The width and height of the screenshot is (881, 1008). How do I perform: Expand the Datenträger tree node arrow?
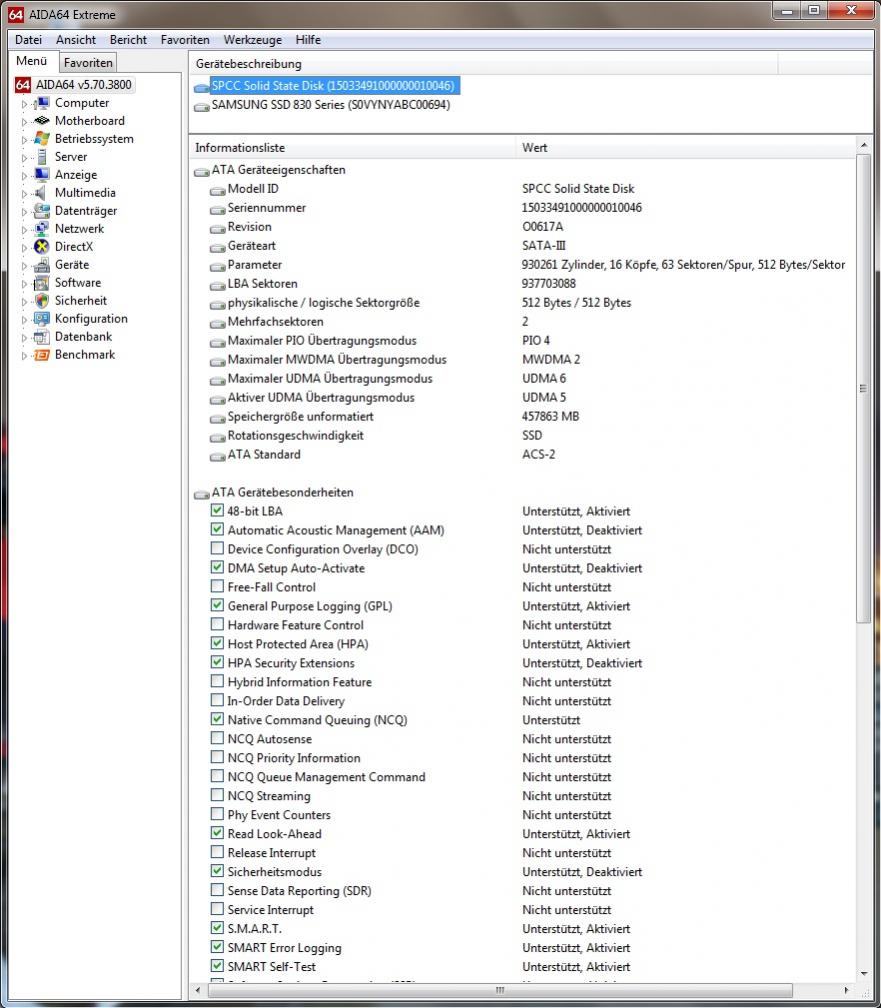[x=24, y=212]
